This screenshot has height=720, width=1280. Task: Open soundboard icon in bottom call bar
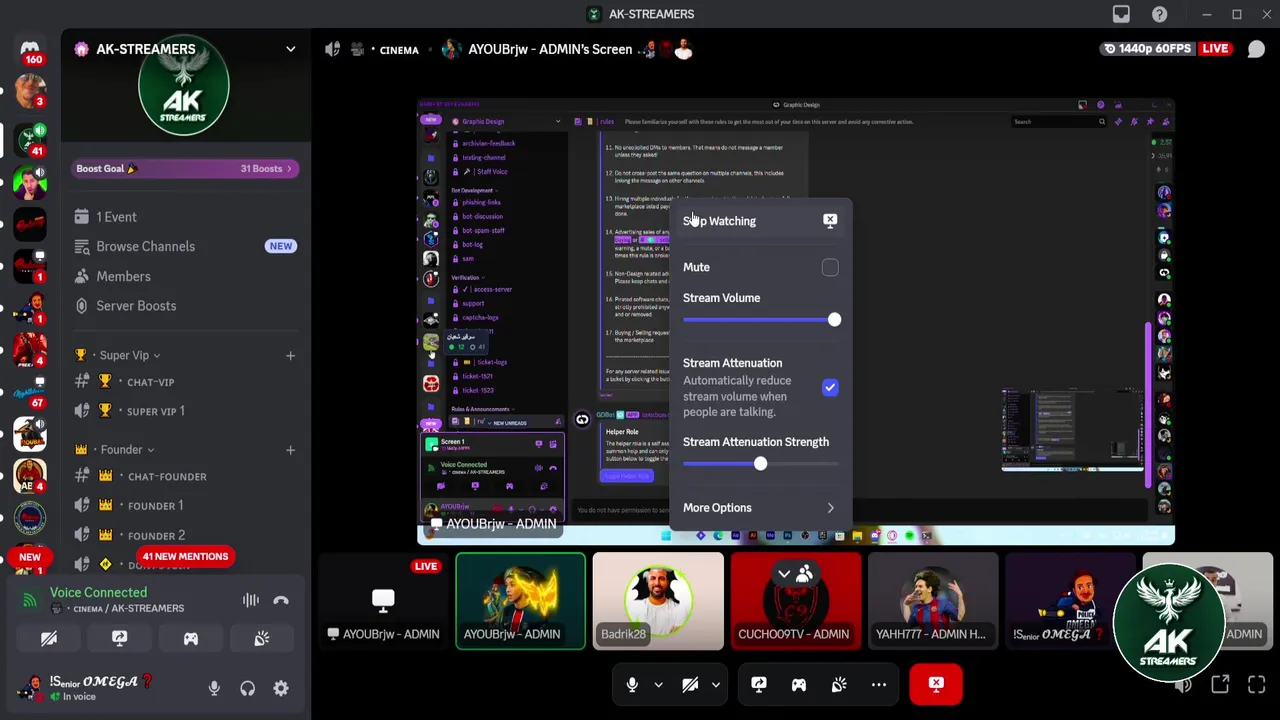coord(839,684)
